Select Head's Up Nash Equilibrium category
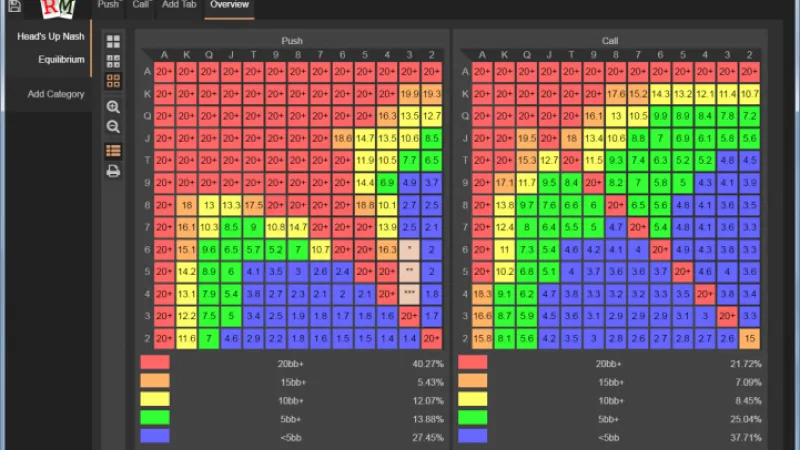This screenshot has height=450, width=800. (x=50, y=47)
